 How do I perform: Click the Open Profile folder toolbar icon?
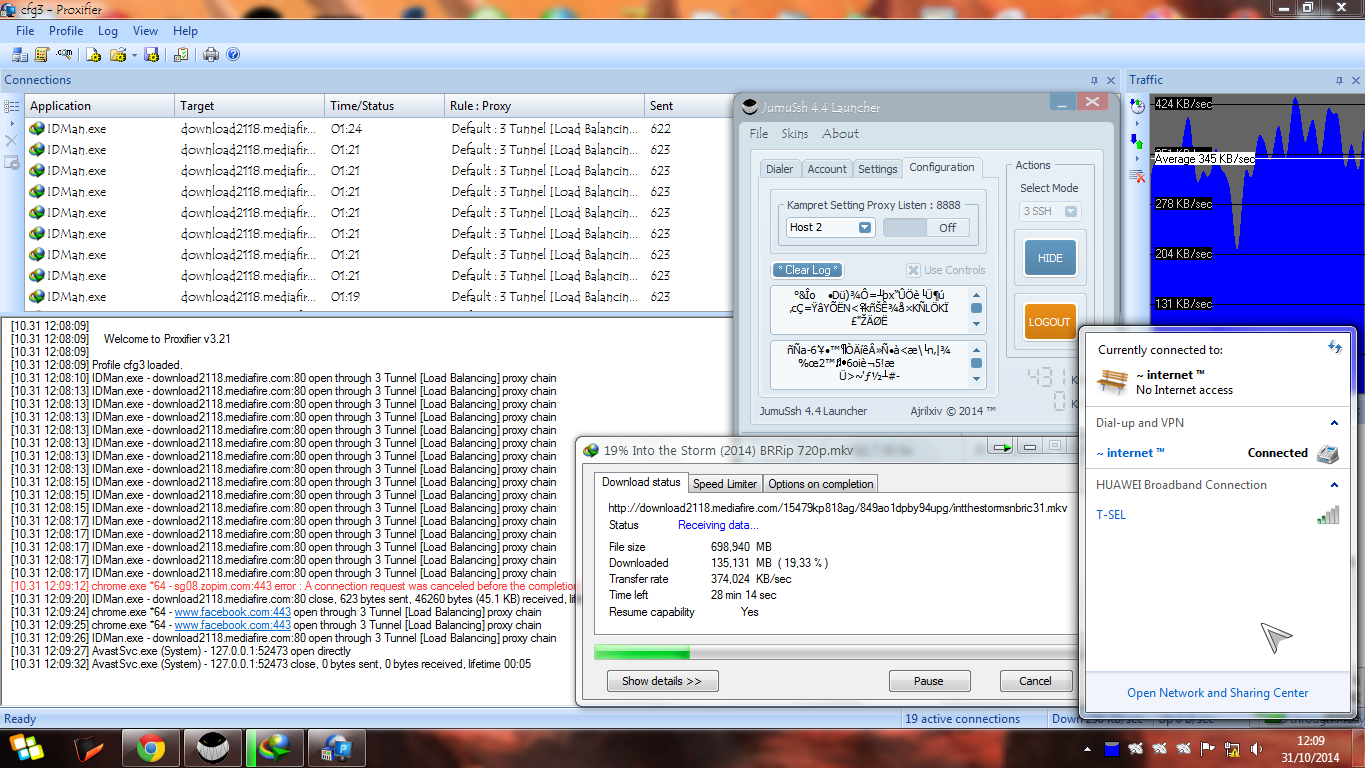tap(117, 54)
